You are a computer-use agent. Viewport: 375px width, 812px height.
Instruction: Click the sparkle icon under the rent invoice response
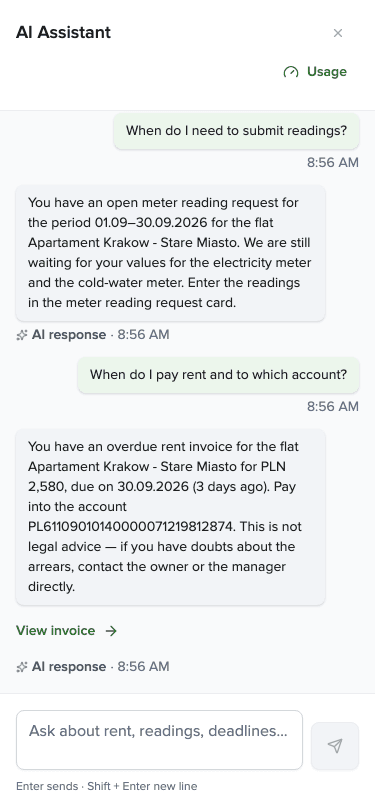(22, 666)
